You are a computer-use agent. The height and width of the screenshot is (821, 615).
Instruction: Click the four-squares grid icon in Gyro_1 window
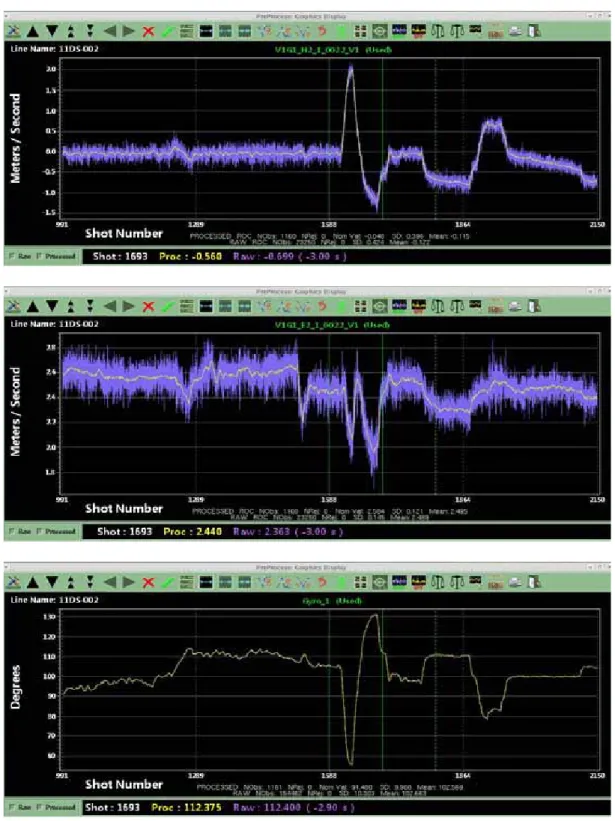361,582
